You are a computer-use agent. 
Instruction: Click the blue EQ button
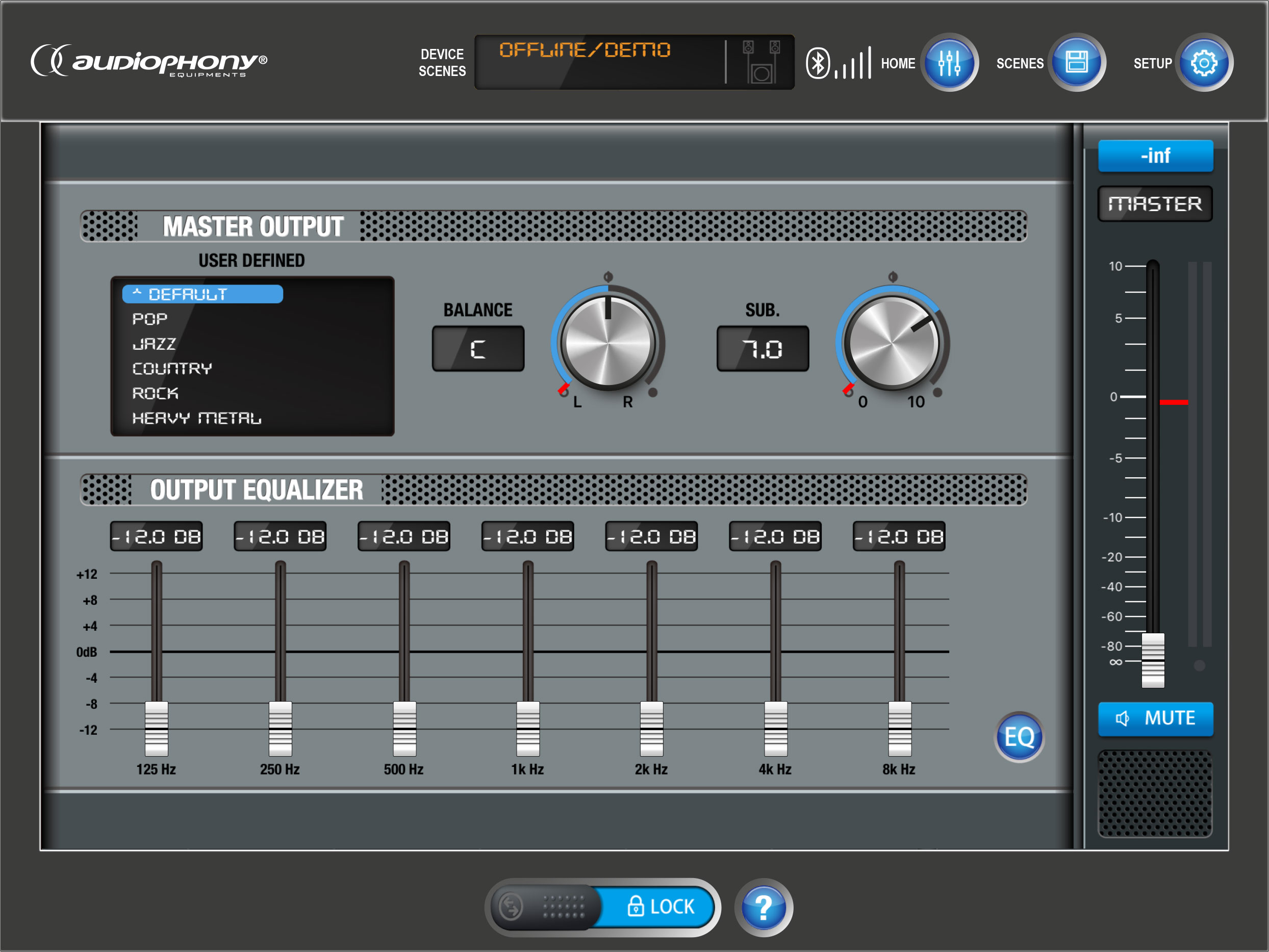[1019, 737]
